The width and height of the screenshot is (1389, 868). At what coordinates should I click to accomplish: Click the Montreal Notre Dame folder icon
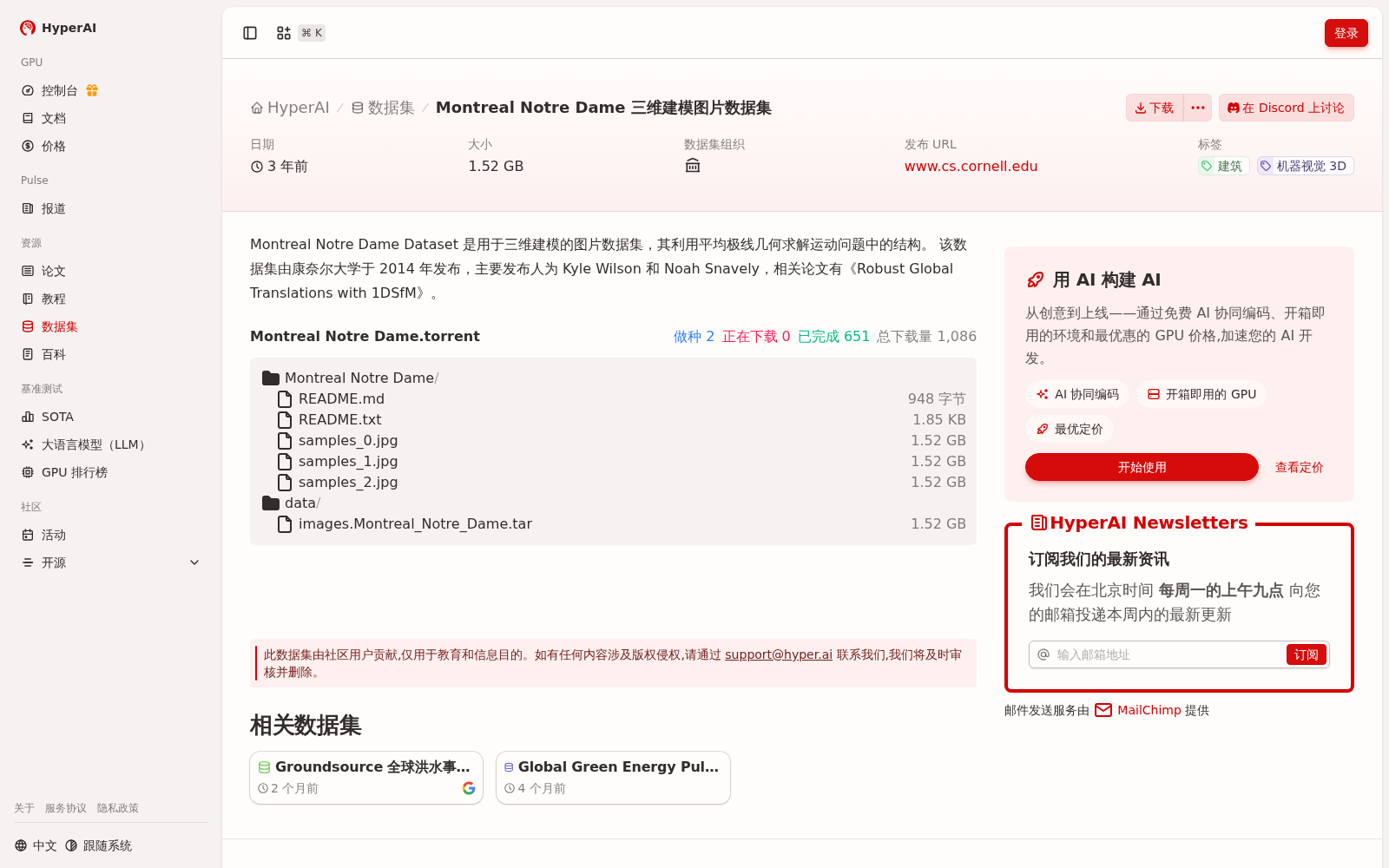[x=271, y=378]
